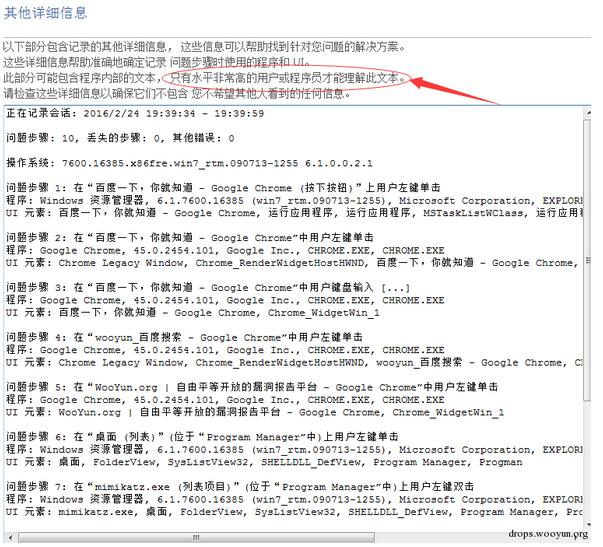Click the line 问题步骤: 10, 丢失的步骤: 0
Image resolution: width=603 pixels, height=547 pixels.
tap(120, 138)
